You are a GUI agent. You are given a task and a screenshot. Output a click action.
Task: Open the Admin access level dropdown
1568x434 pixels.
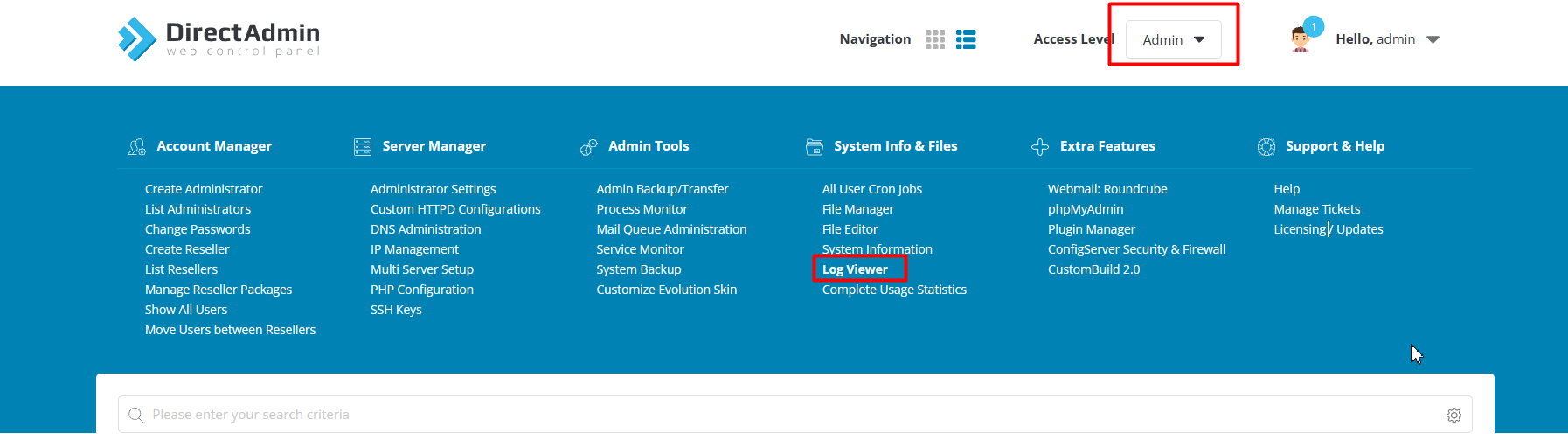1174,39
